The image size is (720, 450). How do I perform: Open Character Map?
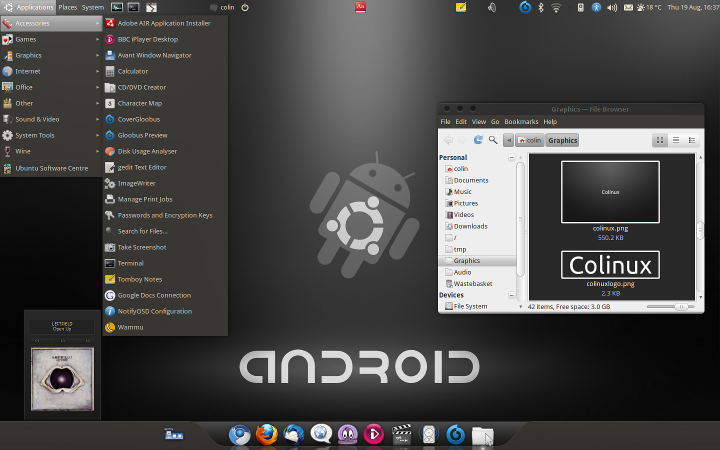pyautogui.click(x=165, y=103)
